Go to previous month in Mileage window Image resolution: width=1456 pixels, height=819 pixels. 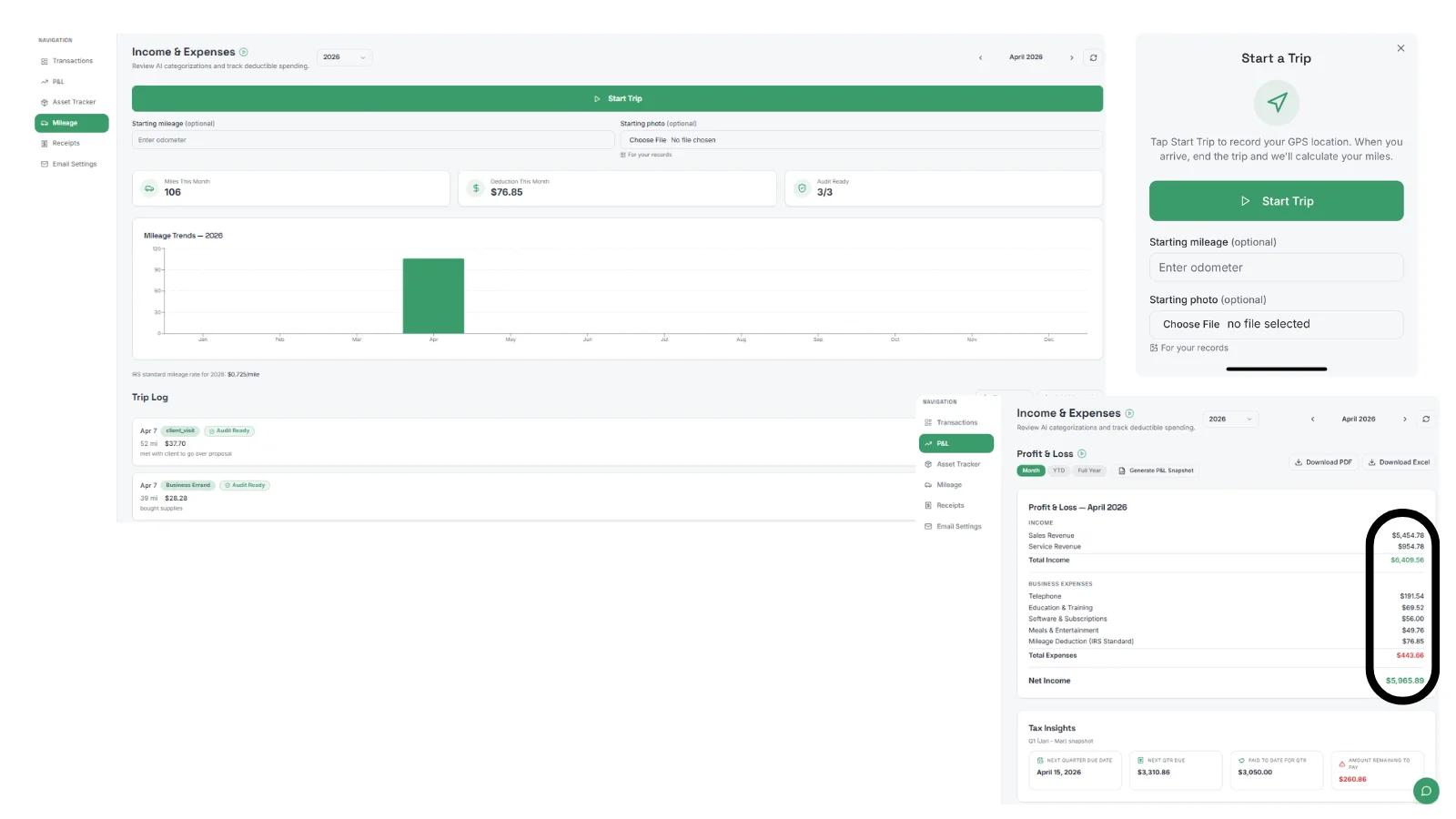[x=980, y=57]
